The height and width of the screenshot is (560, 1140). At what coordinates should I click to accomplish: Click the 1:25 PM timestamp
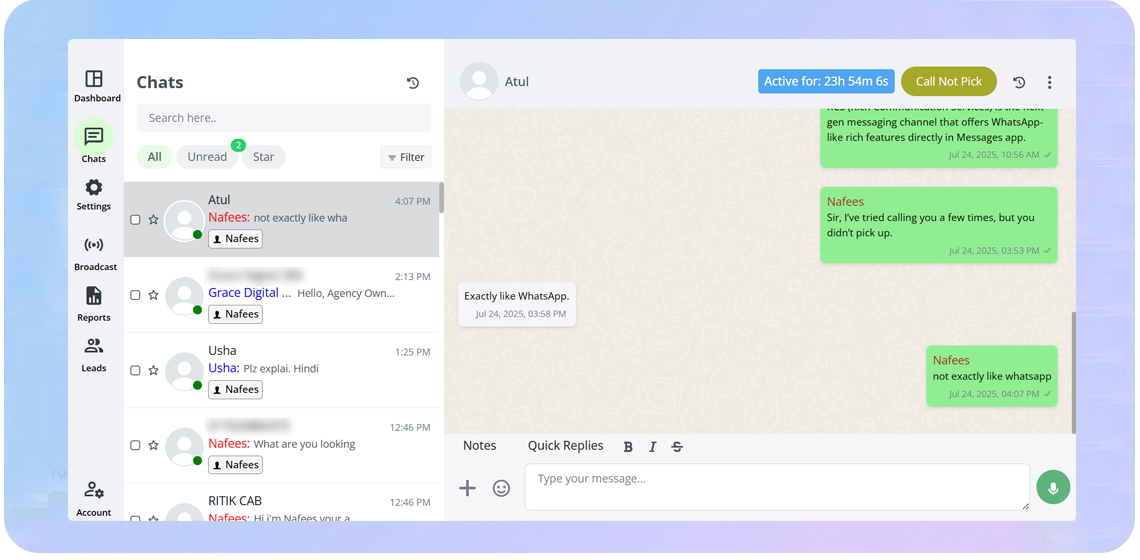pyautogui.click(x=413, y=352)
